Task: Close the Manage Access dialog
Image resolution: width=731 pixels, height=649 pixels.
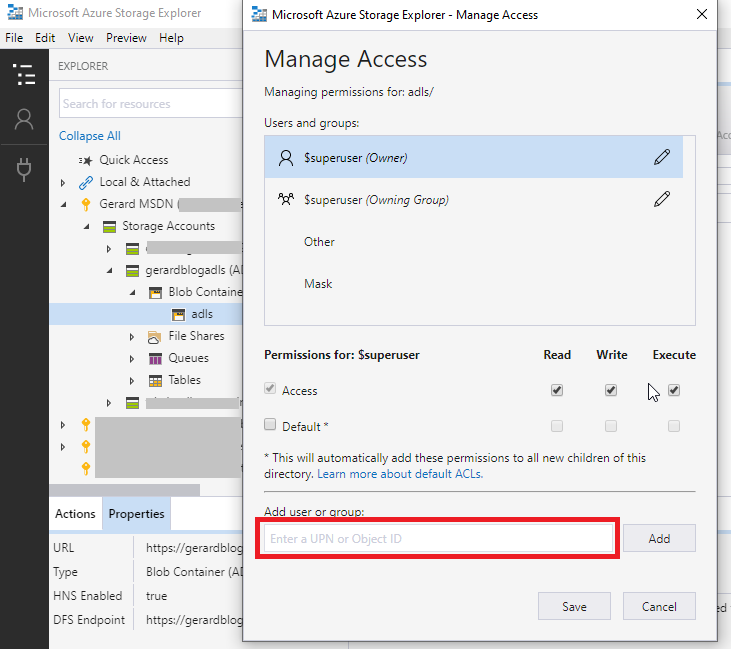Action: pos(702,14)
